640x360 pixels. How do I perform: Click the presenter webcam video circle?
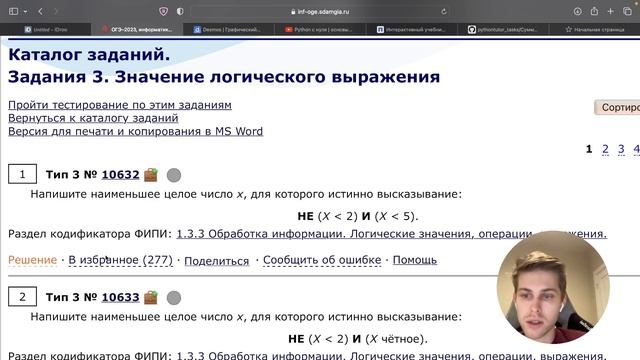click(553, 288)
